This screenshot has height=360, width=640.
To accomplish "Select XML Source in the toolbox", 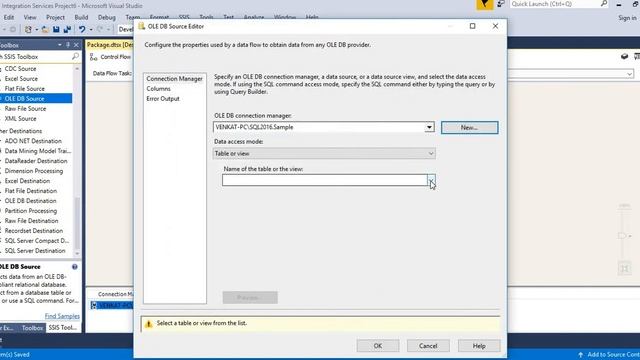I will [20, 119].
